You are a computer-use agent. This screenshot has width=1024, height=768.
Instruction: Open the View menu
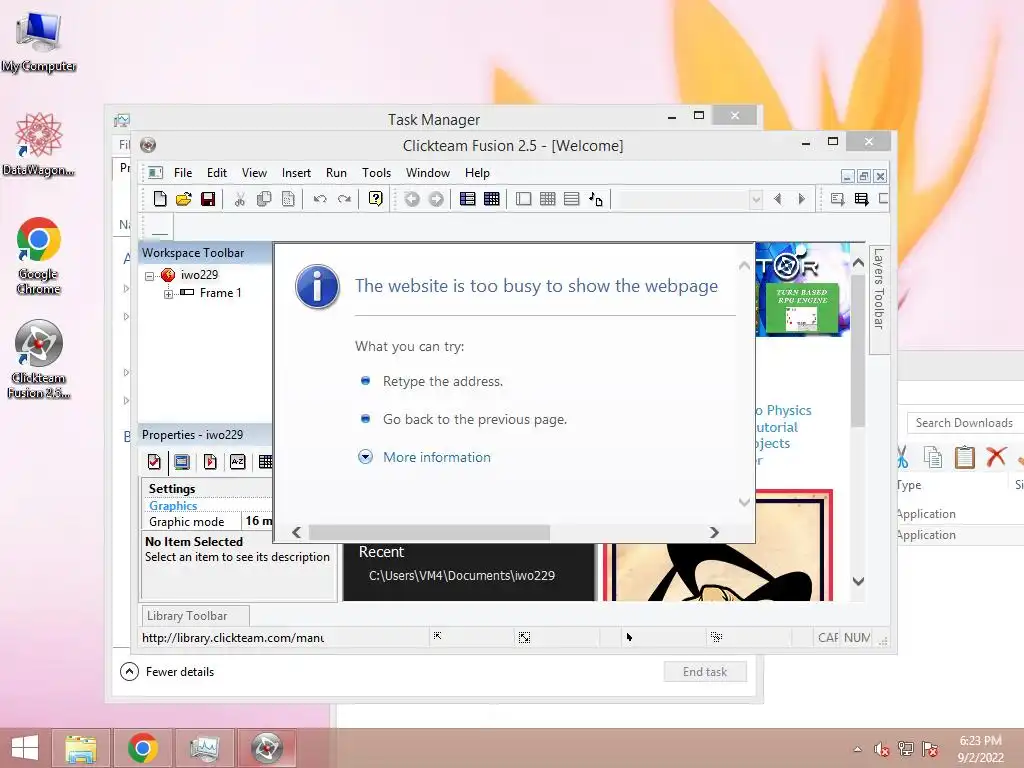[x=254, y=172]
